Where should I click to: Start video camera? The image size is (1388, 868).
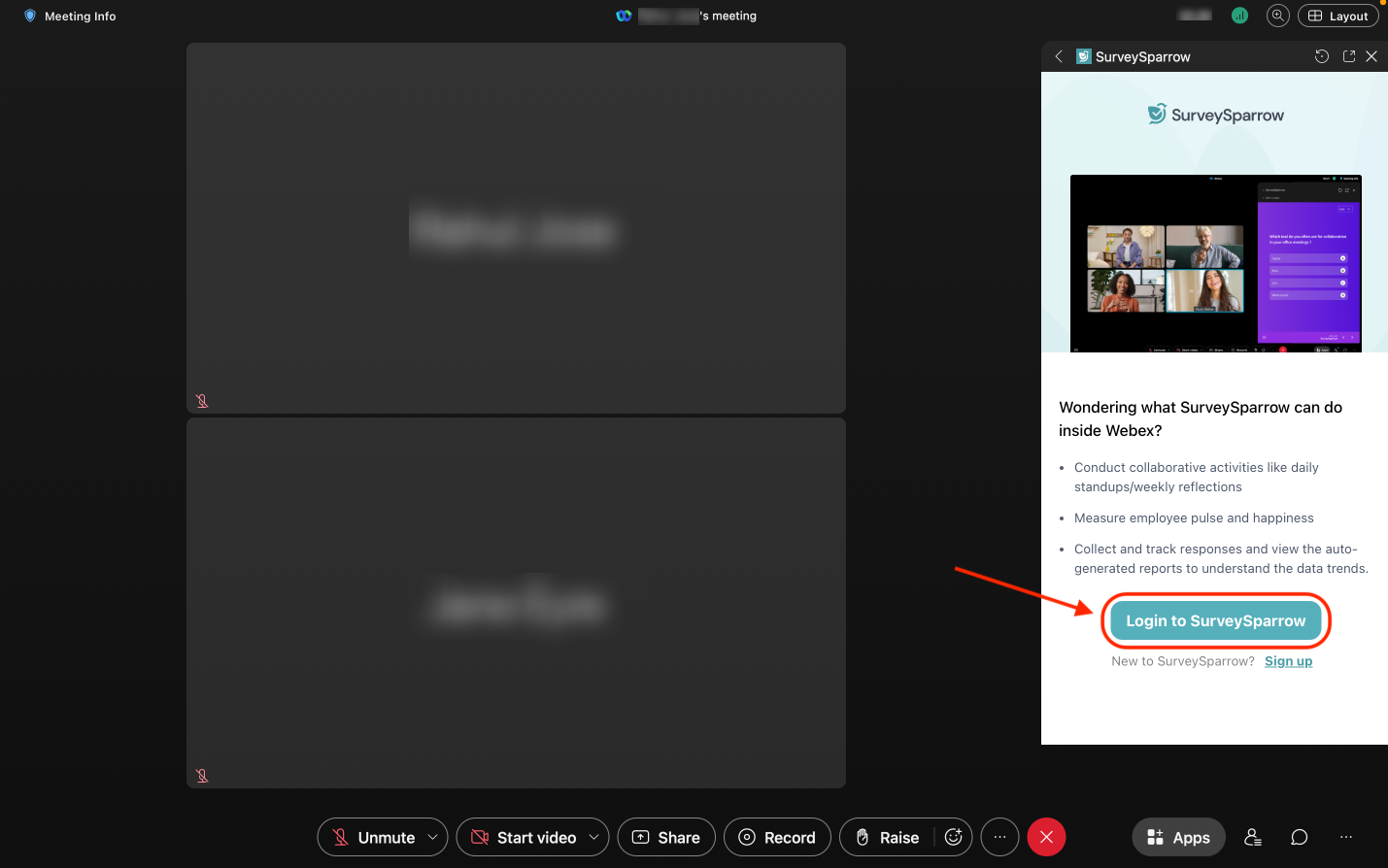[524, 837]
